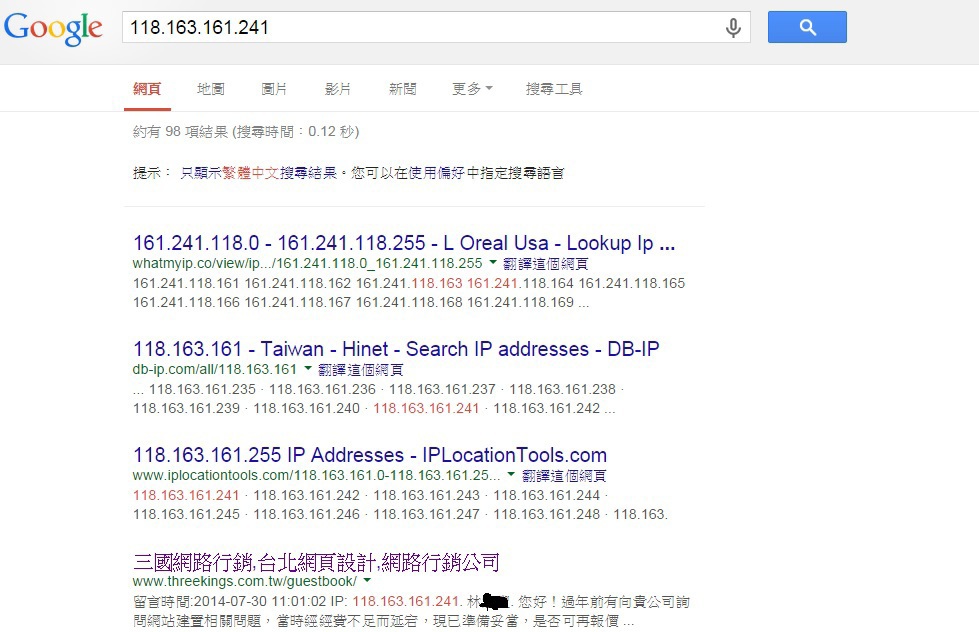
Task: Open the L Oreal Usa Lookup Ip result
Action: [404, 243]
